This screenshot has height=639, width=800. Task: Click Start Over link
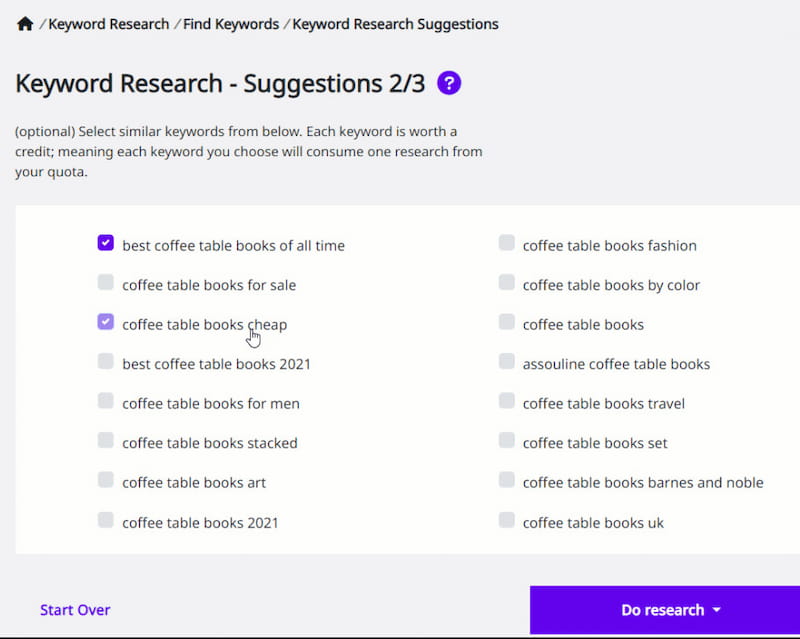coord(75,610)
